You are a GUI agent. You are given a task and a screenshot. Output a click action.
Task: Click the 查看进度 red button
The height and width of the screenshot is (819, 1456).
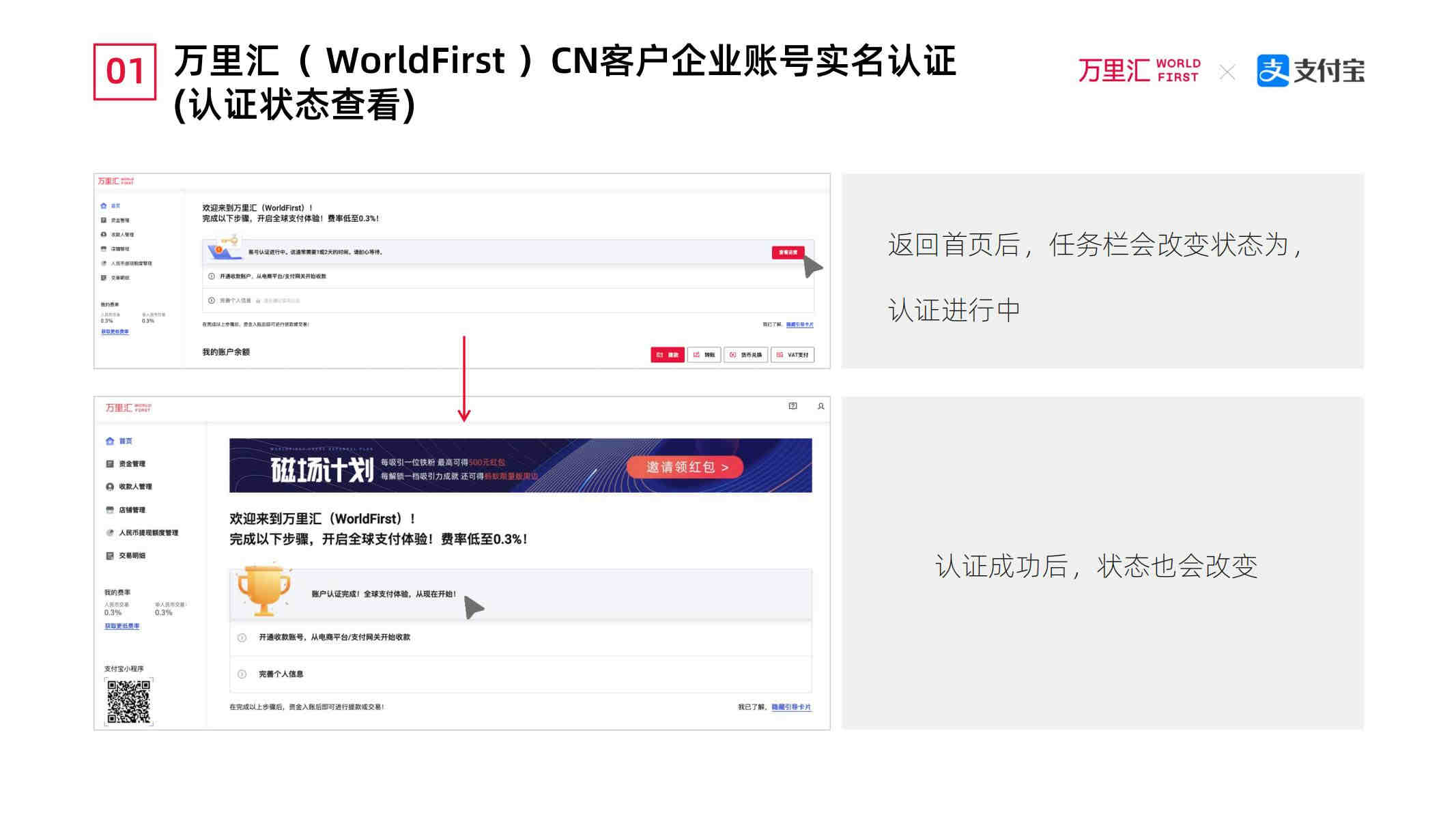pyautogui.click(x=788, y=253)
